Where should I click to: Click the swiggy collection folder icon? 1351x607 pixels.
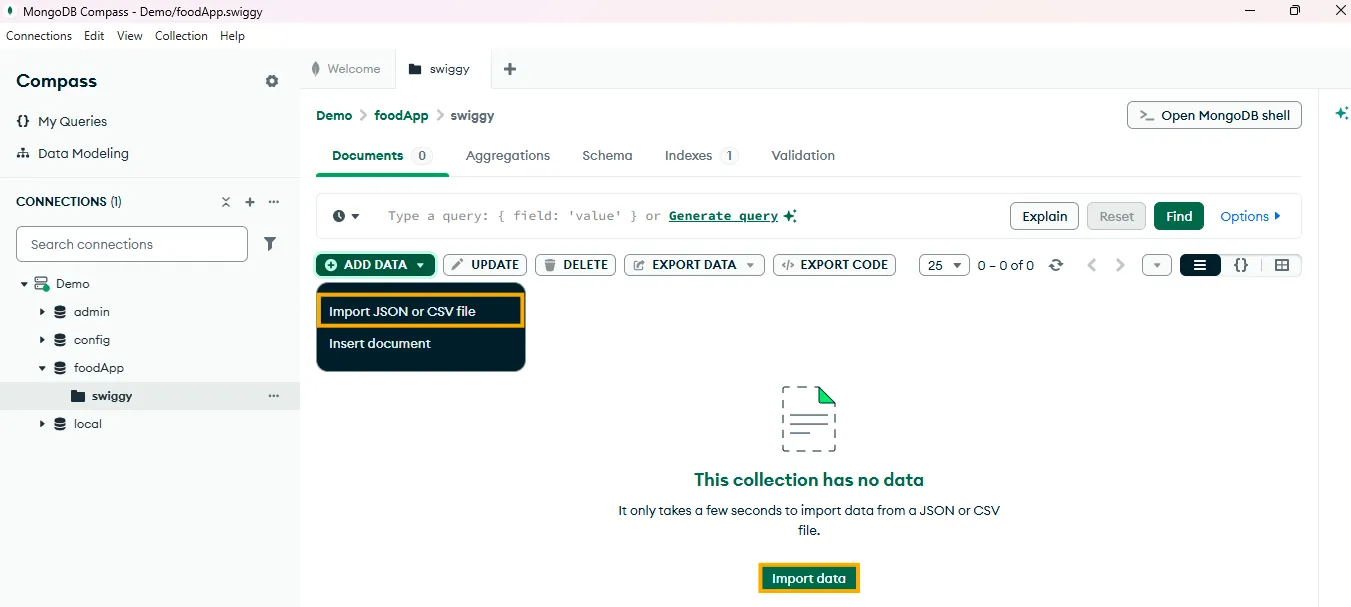click(78, 396)
